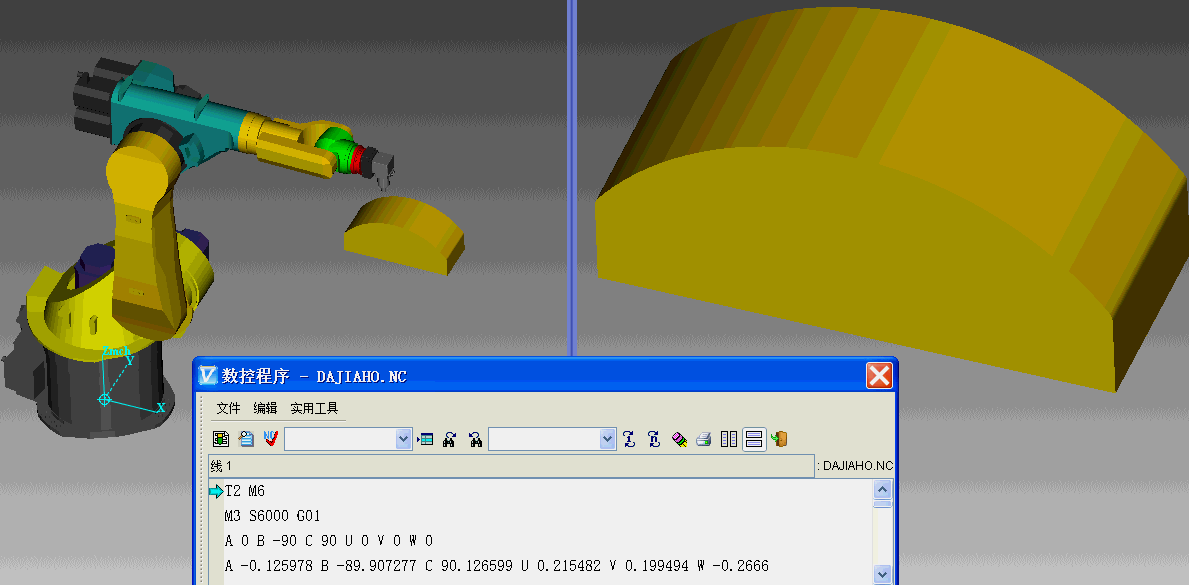Viewport: 1189px width, 585px height.
Task: Click the eraser highlighter icon
Action: 679,439
